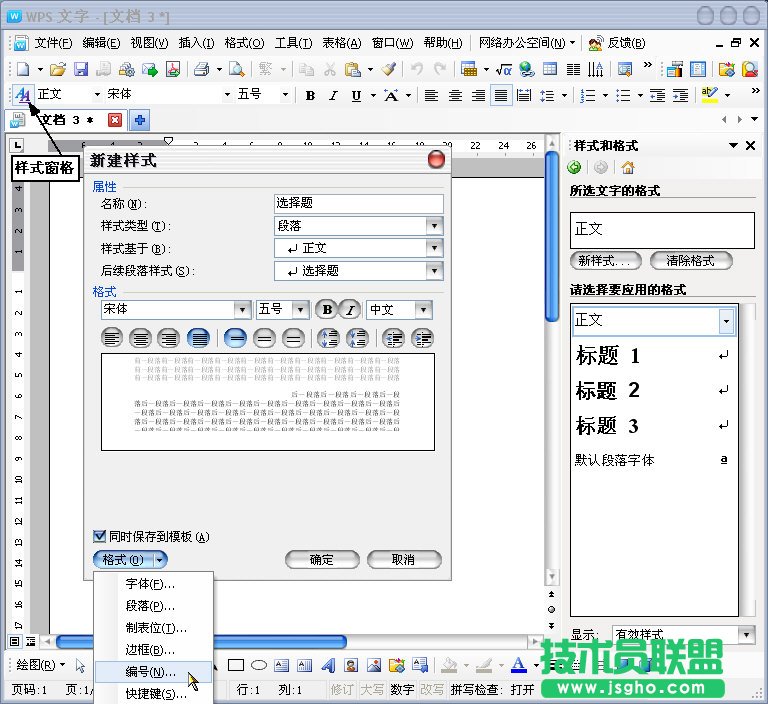Image resolution: width=768 pixels, height=704 pixels.
Task: Click the highlight color pen icon
Action: (x=710, y=95)
